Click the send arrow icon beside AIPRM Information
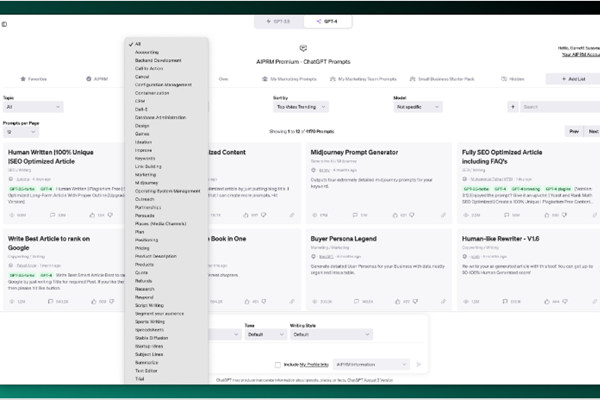The height and width of the screenshot is (400, 600). [x=419, y=365]
